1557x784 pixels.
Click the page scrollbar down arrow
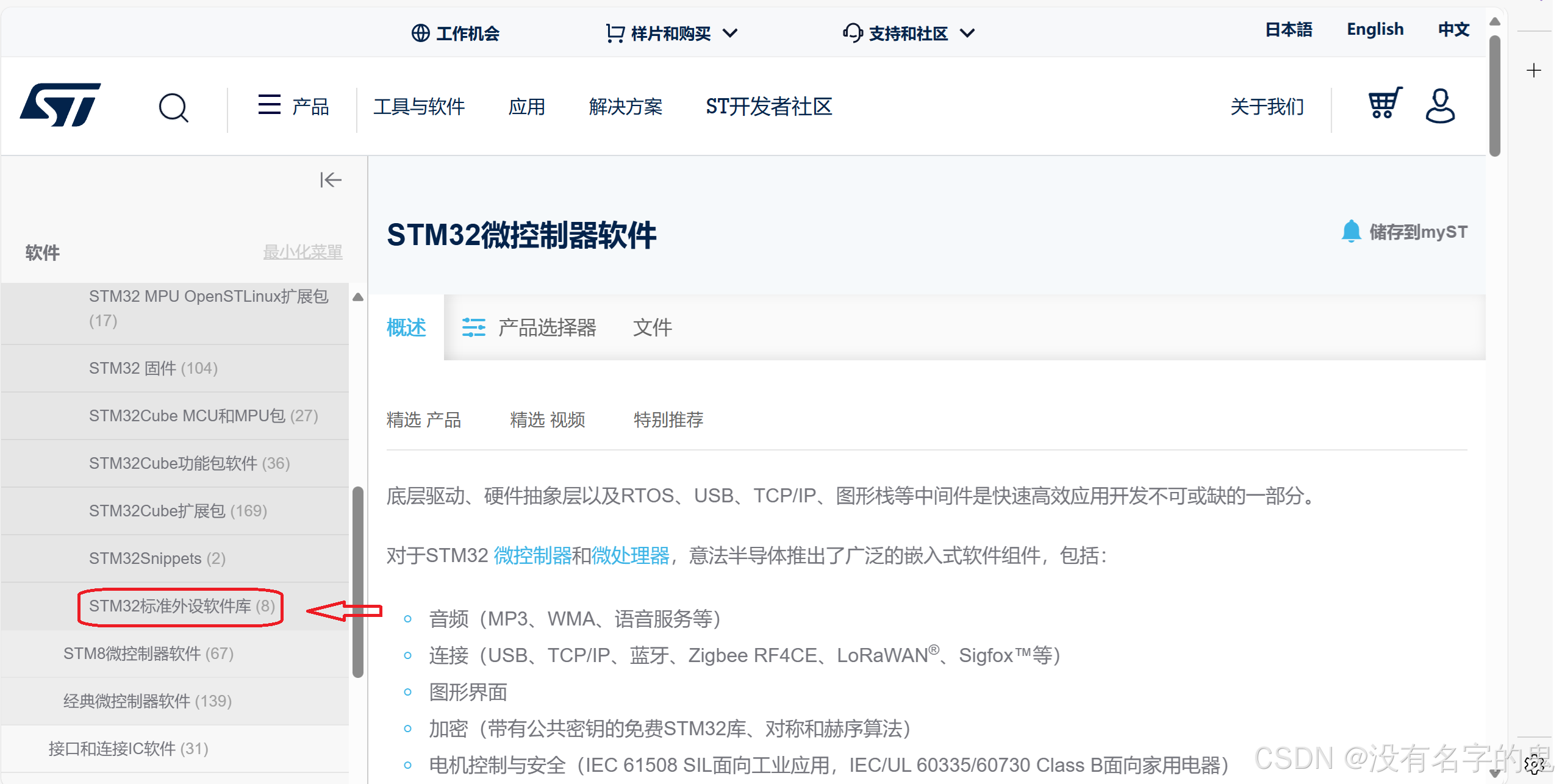coord(1494,774)
